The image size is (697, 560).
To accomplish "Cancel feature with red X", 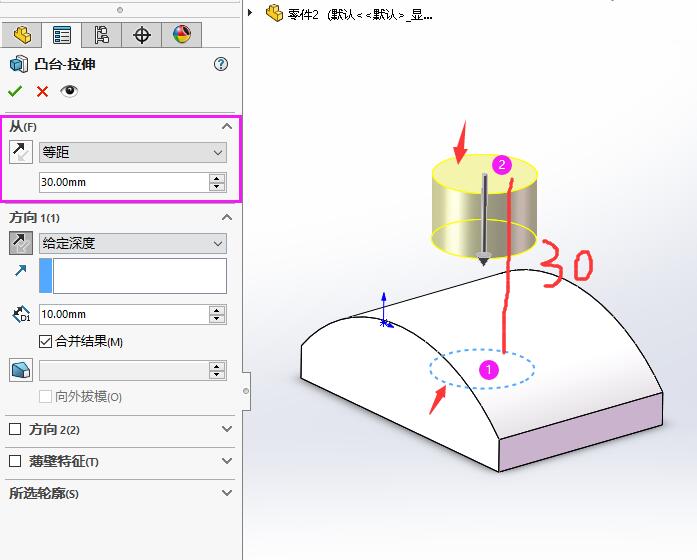I will tap(42, 92).
